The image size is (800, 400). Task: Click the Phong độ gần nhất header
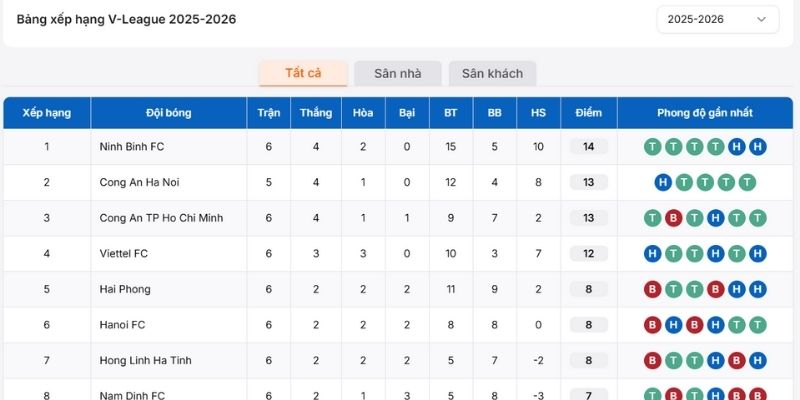[x=705, y=113]
